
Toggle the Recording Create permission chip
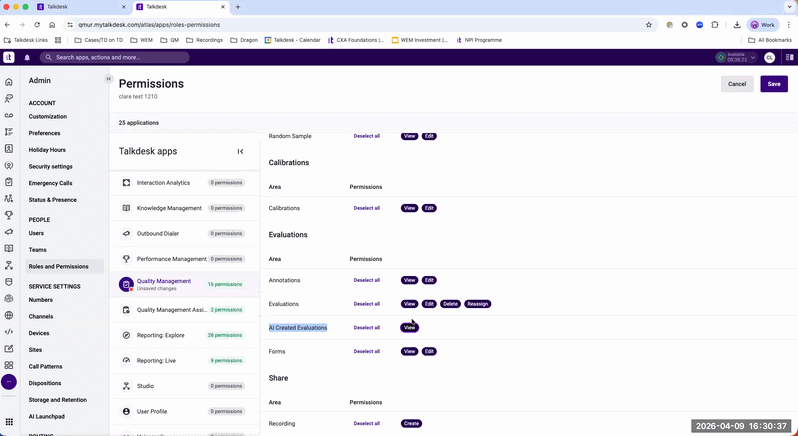[411, 423]
